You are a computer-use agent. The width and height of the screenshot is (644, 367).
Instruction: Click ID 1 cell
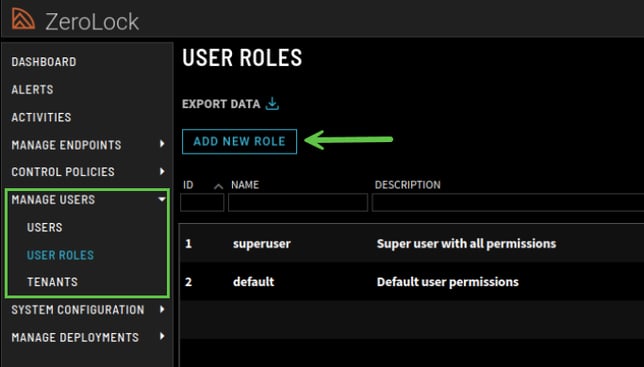[x=189, y=244]
